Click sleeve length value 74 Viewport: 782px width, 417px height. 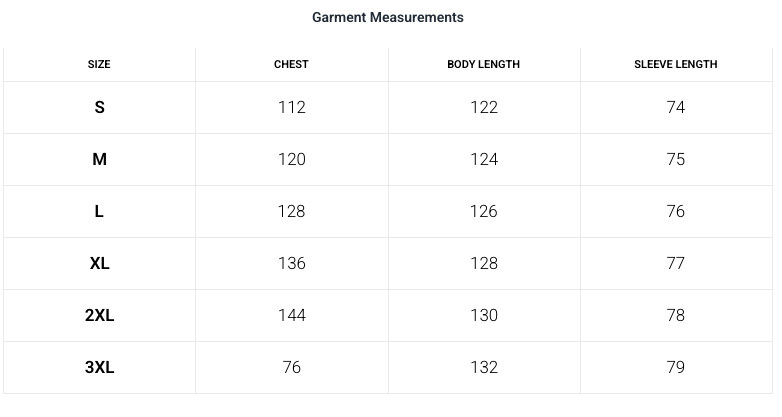pos(675,107)
